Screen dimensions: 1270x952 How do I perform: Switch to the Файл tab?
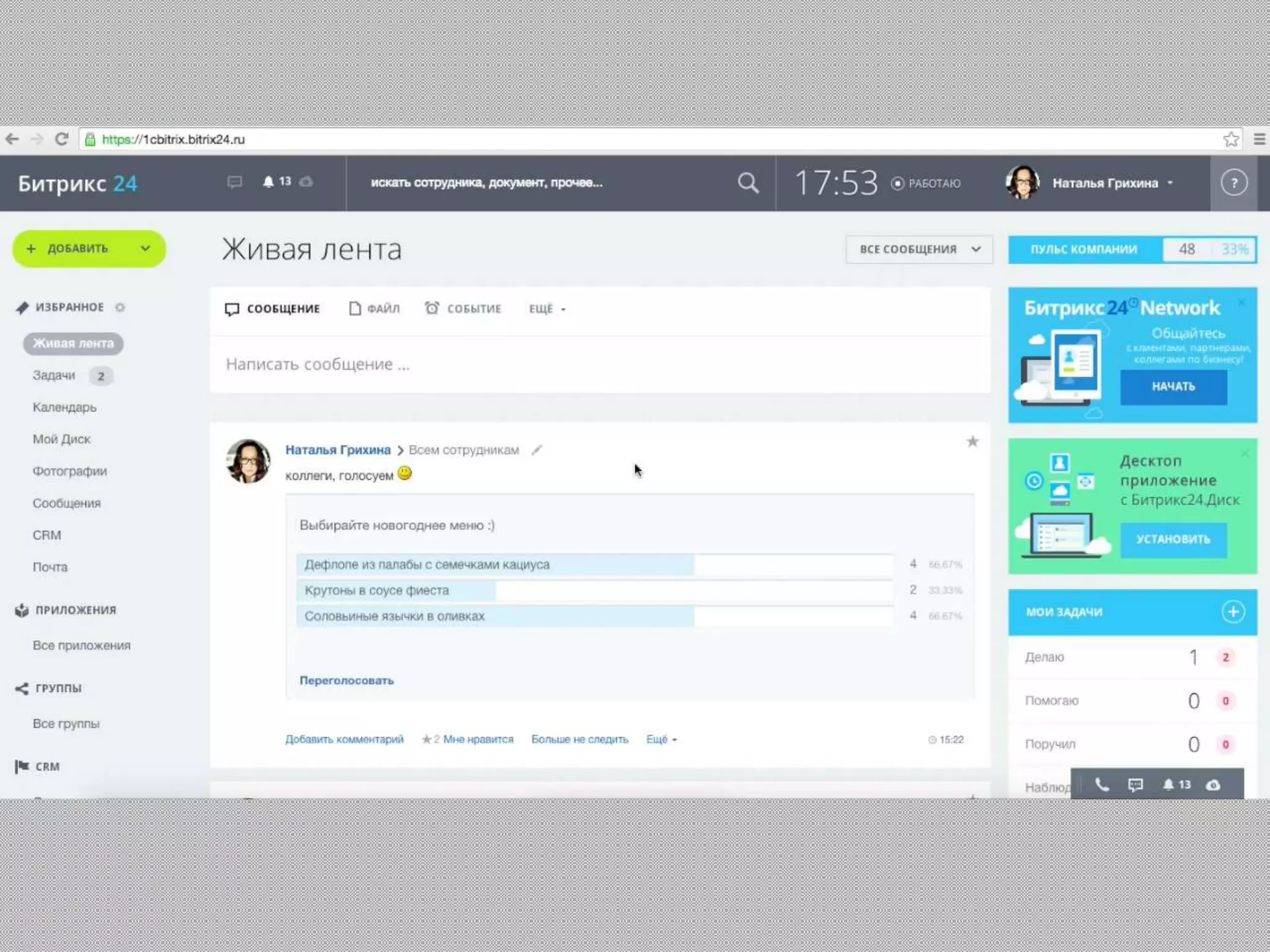375,309
